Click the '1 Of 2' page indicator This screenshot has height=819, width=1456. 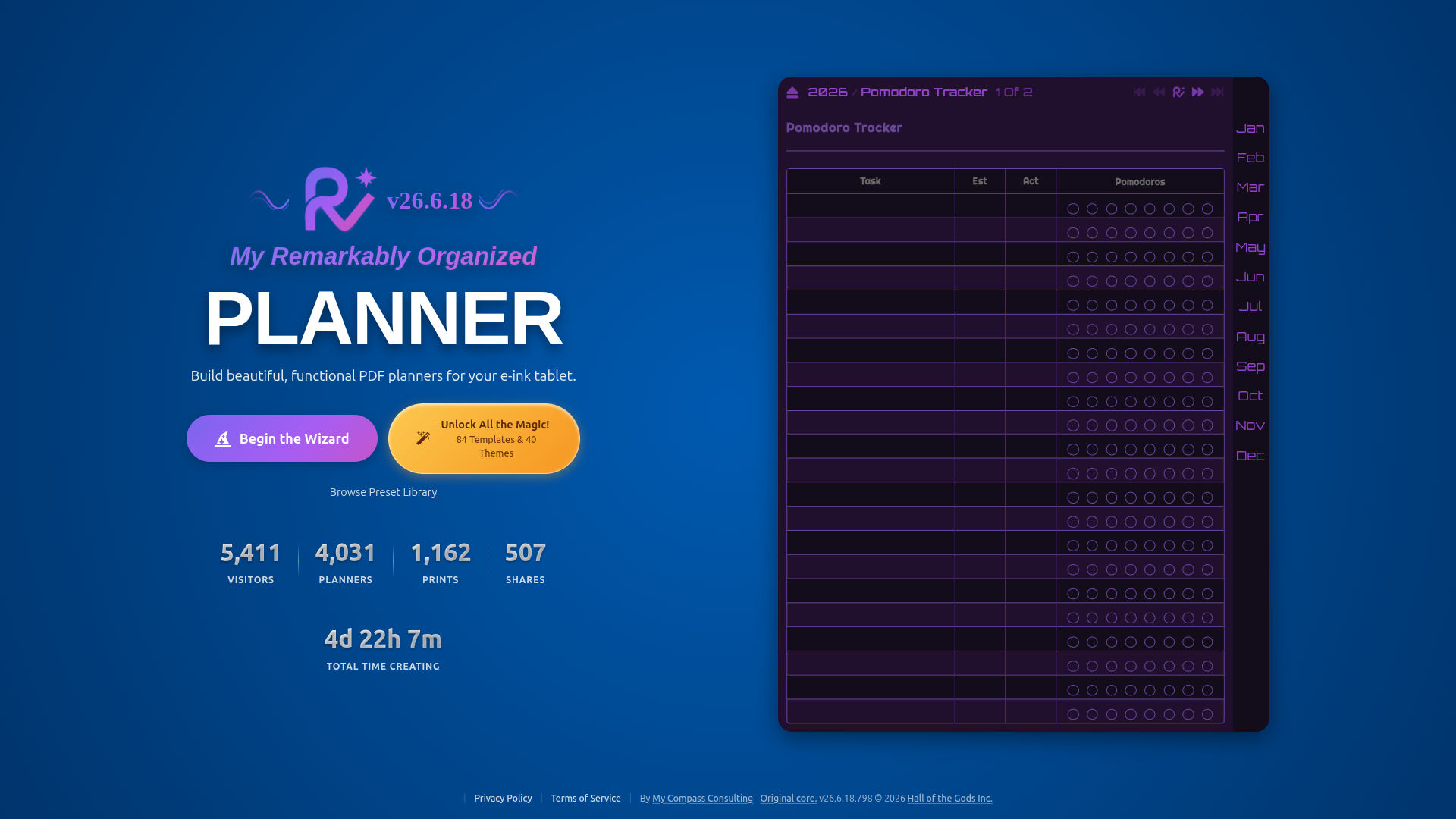1014,93
